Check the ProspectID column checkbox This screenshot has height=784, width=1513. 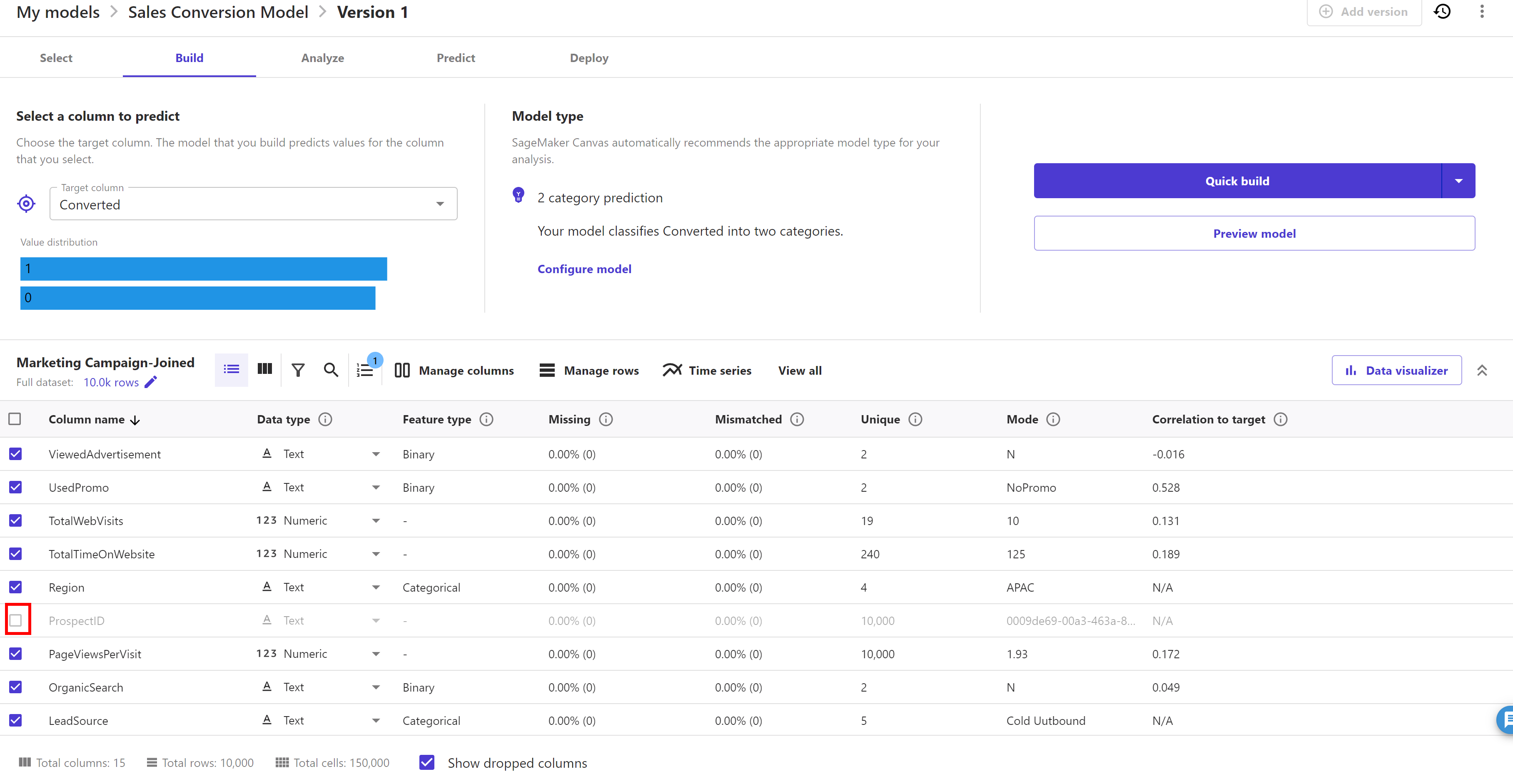pos(16,620)
